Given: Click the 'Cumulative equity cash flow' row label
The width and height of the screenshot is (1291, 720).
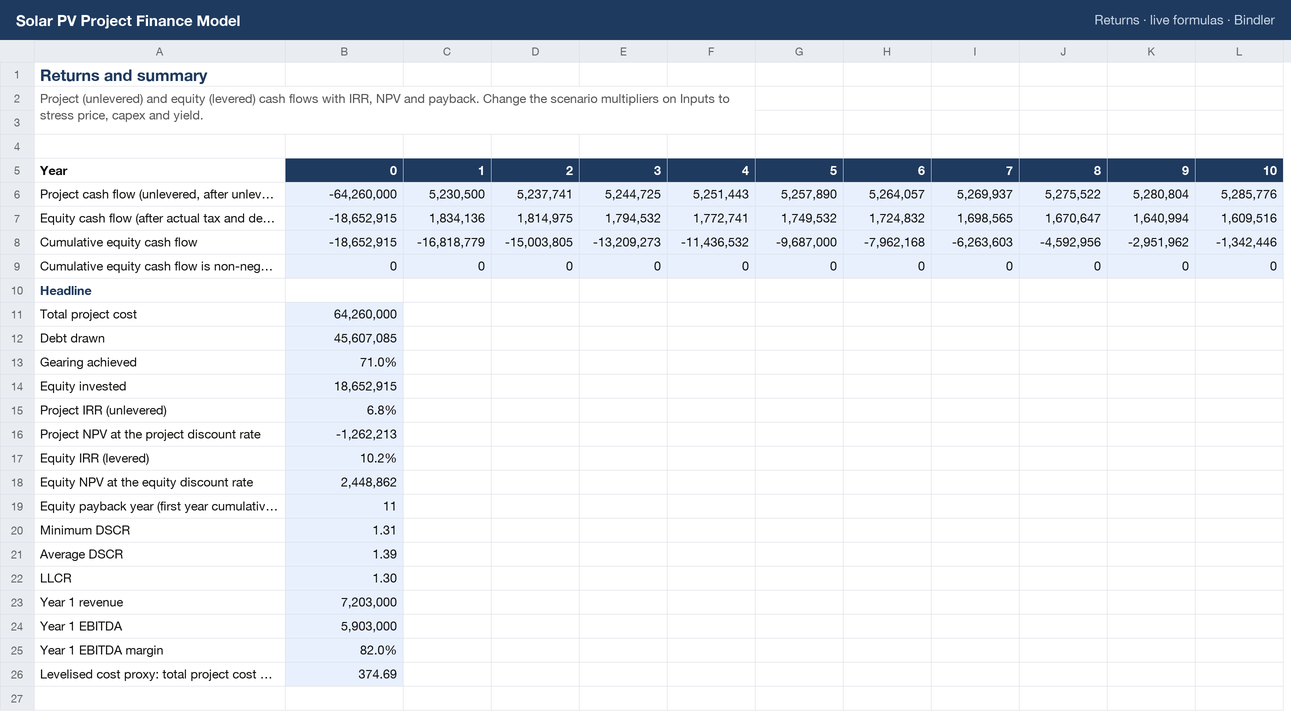Looking at the screenshot, I should pos(160,242).
